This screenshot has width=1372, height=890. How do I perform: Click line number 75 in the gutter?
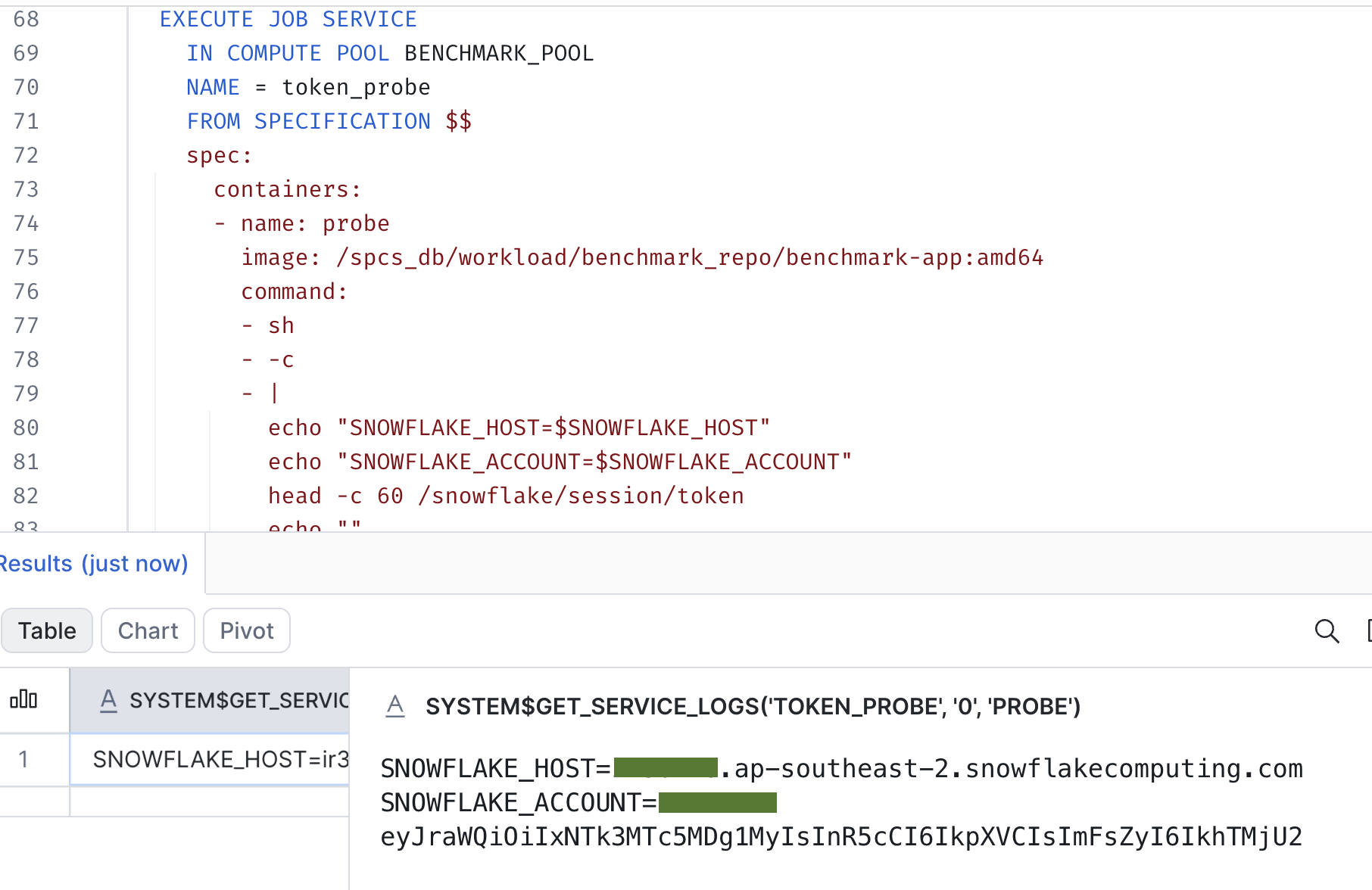click(x=26, y=257)
